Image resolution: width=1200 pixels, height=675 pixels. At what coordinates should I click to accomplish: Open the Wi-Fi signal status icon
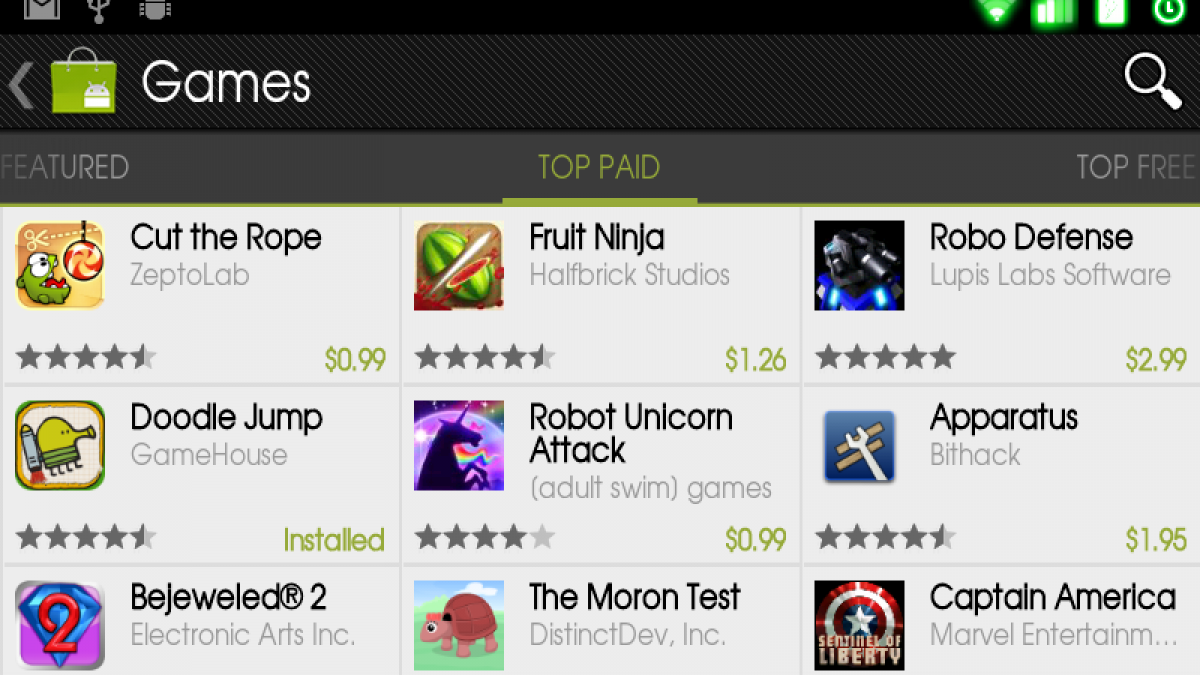(998, 11)
